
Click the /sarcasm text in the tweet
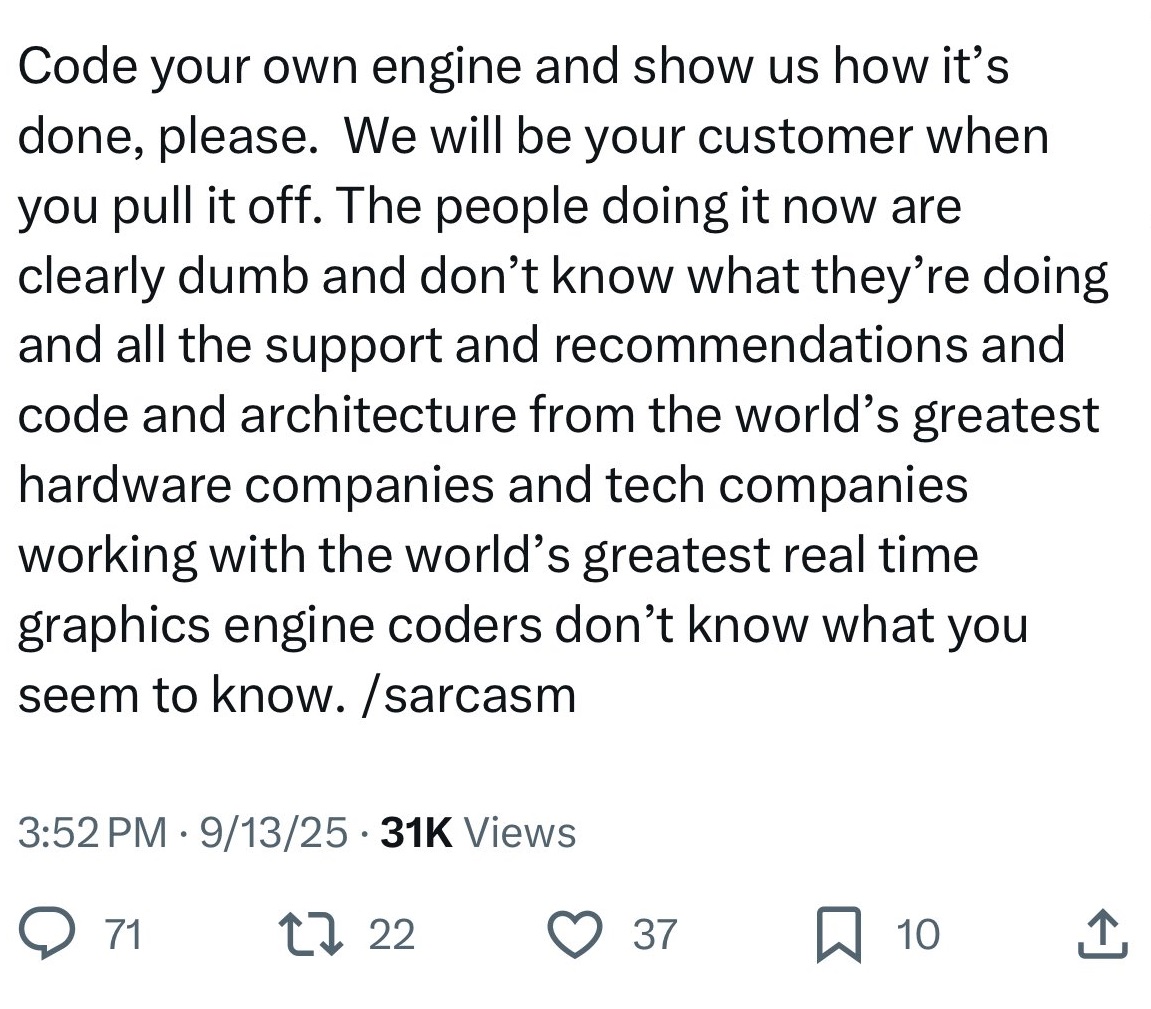470,694
